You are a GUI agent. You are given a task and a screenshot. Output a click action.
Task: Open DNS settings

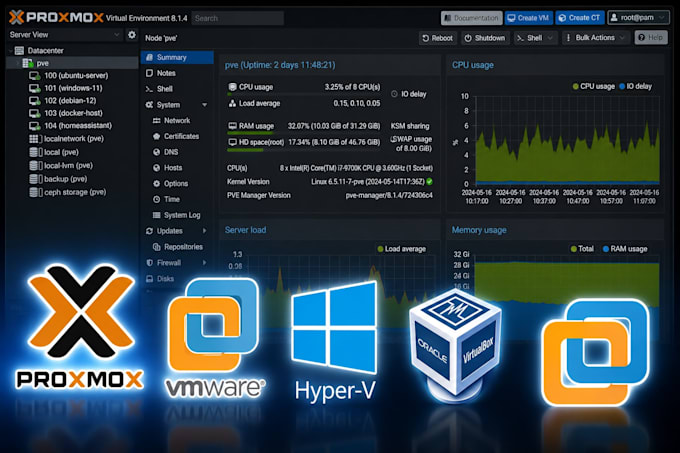pyautogui.click(x=165, y=152)
